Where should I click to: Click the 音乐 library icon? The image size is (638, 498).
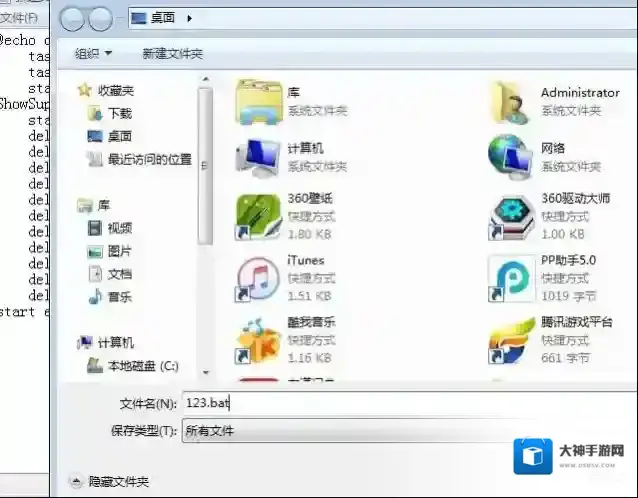[x=95, y=297]
